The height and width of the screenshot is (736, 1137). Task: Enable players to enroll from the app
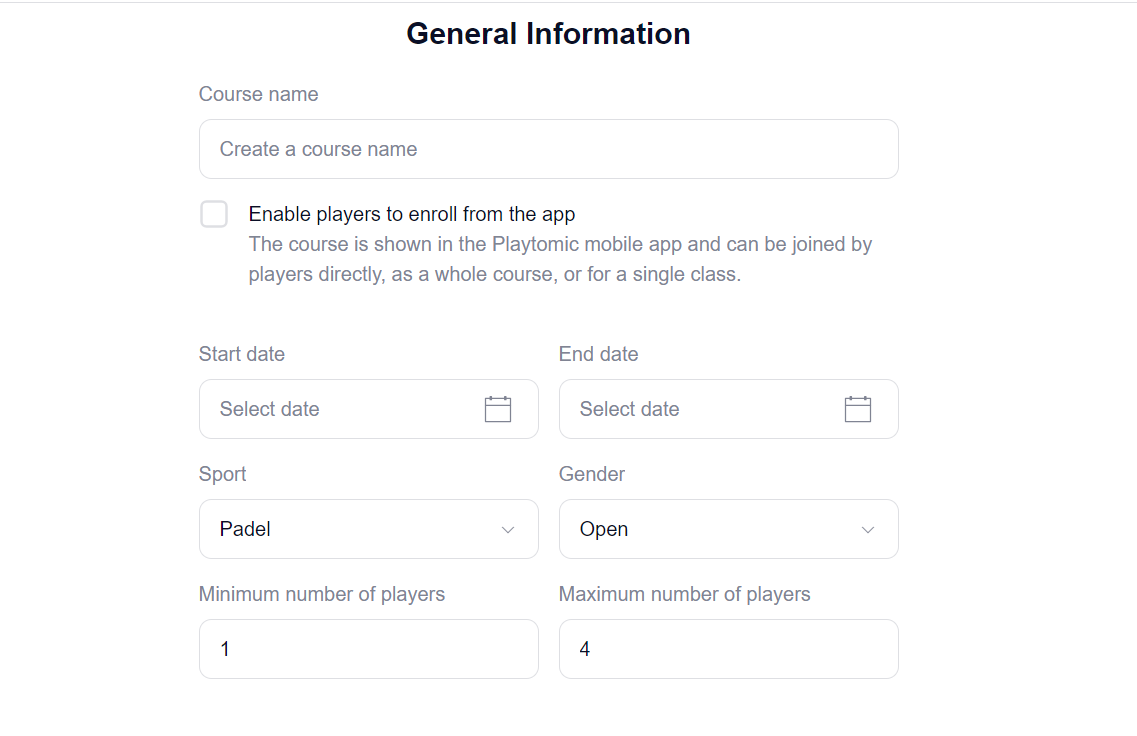(214, 213)
